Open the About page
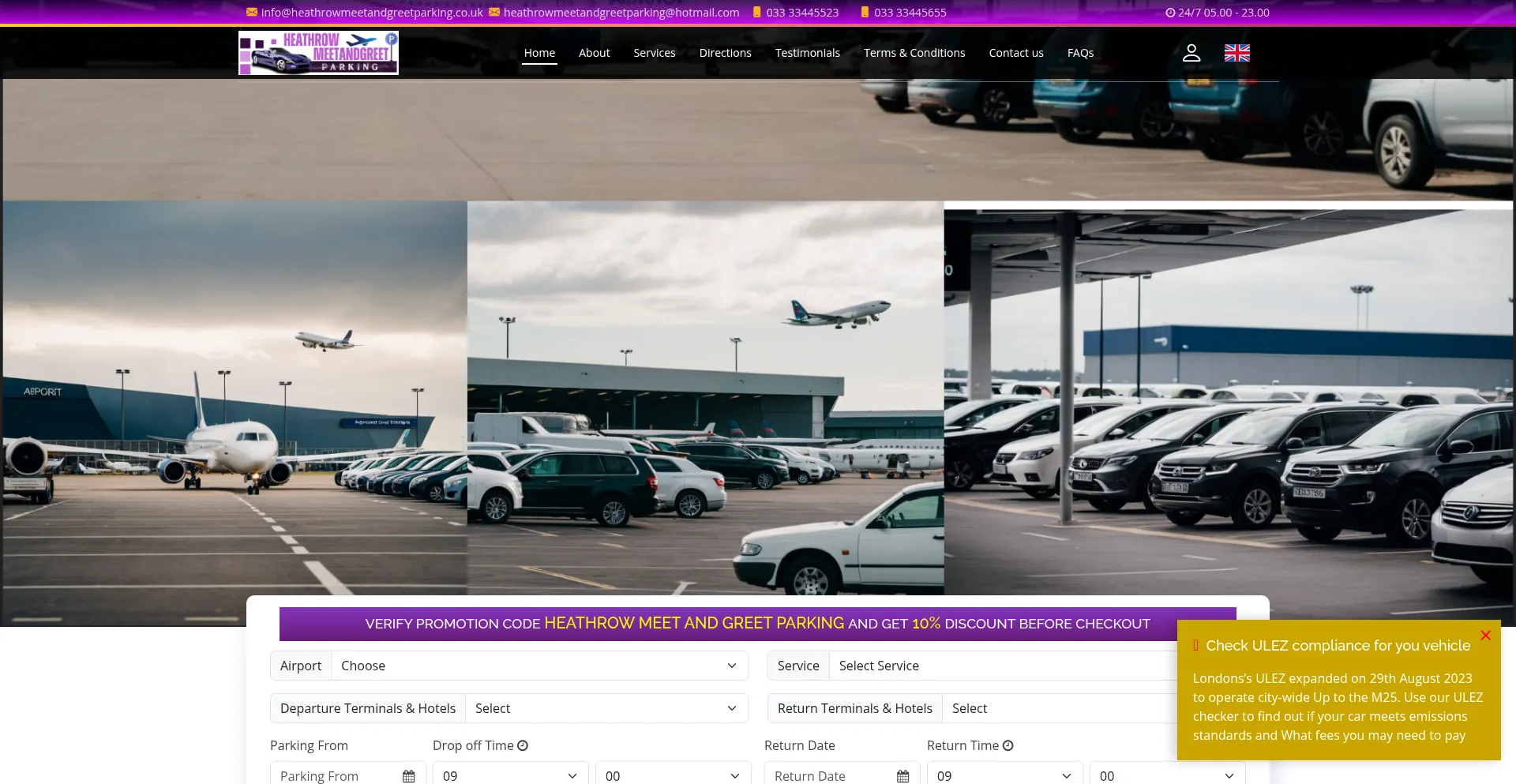The image size is (1516, 784). click(594, 53)
